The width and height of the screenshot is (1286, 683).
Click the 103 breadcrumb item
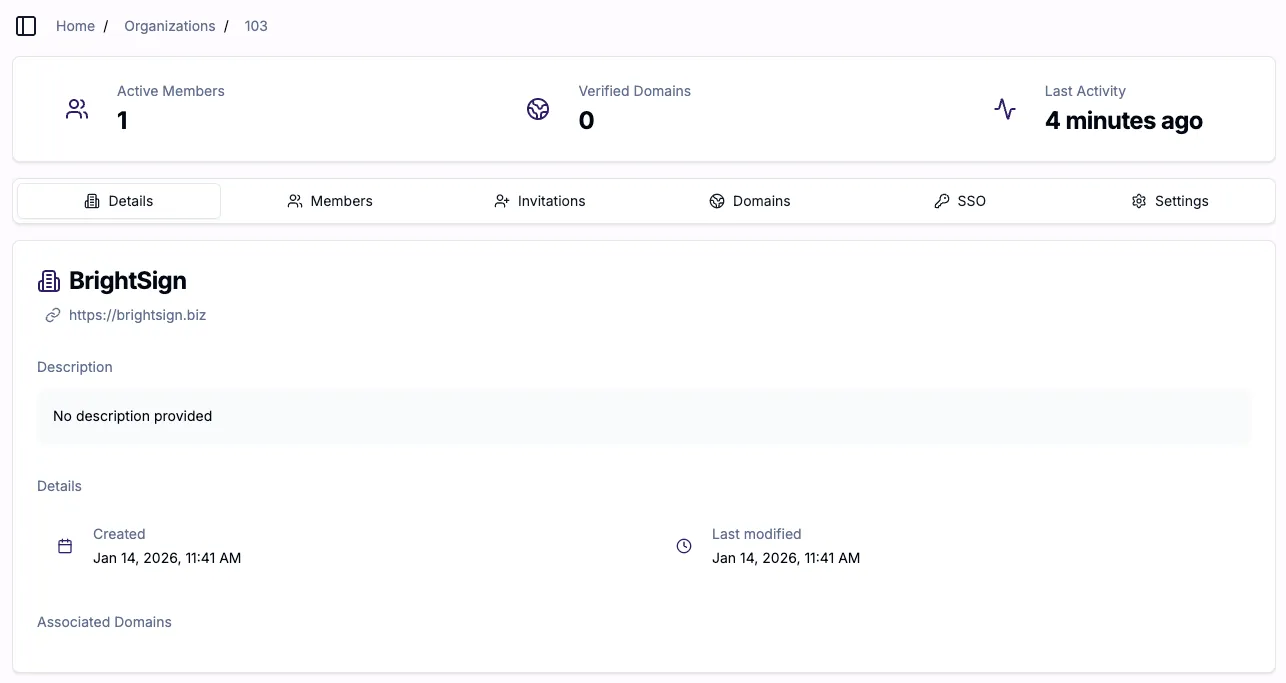tap(256, 26)
